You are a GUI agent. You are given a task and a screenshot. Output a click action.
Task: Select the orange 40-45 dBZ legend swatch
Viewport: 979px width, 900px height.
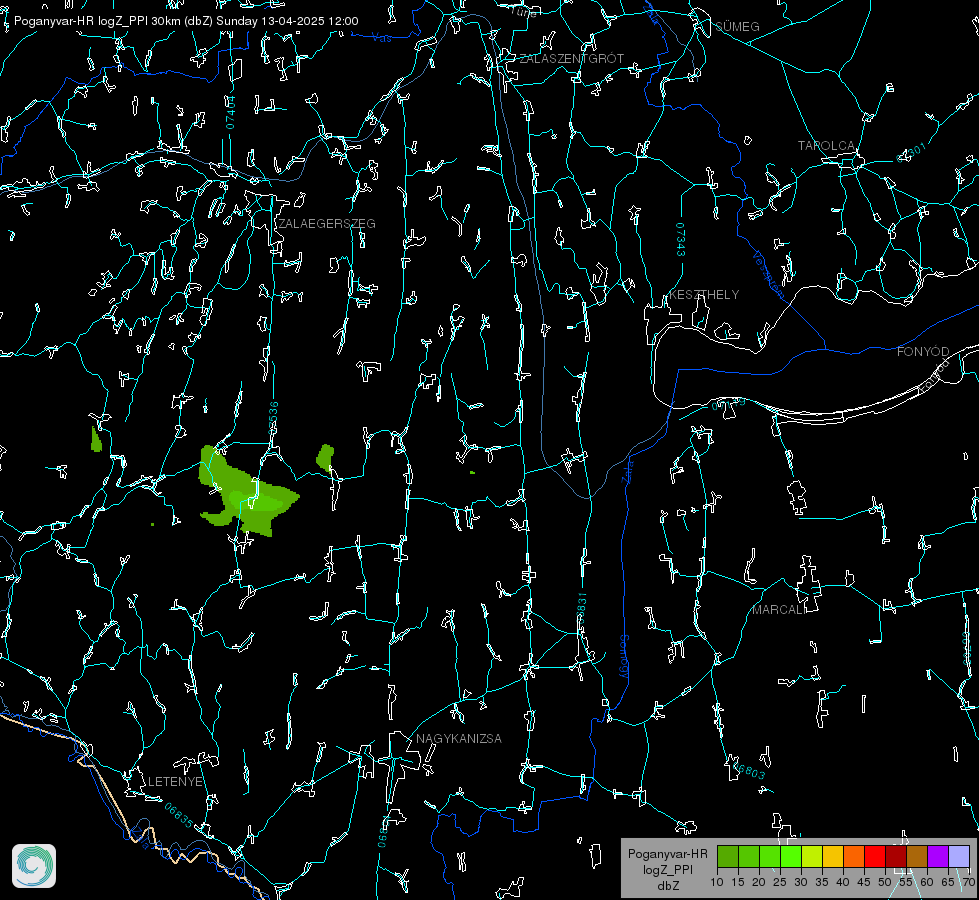pyautogui.click(x=854, y=856)
